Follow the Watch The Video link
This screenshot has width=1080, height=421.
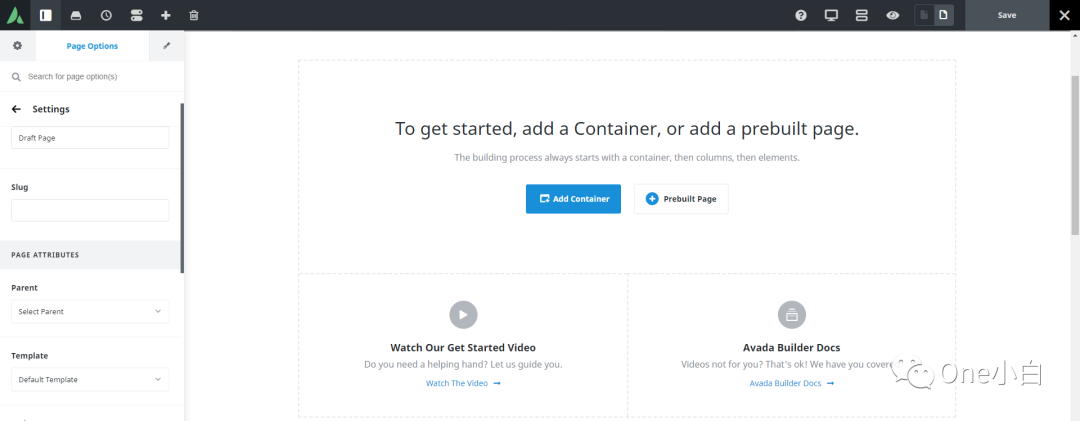click(x=463, y=383)
